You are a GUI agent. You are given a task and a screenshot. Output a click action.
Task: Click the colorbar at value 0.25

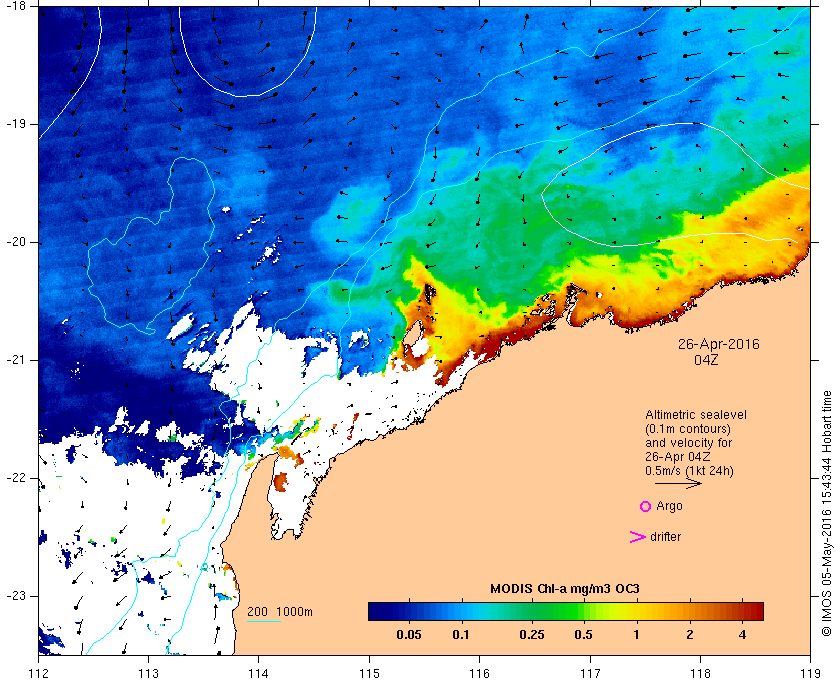tap(532, 611)
